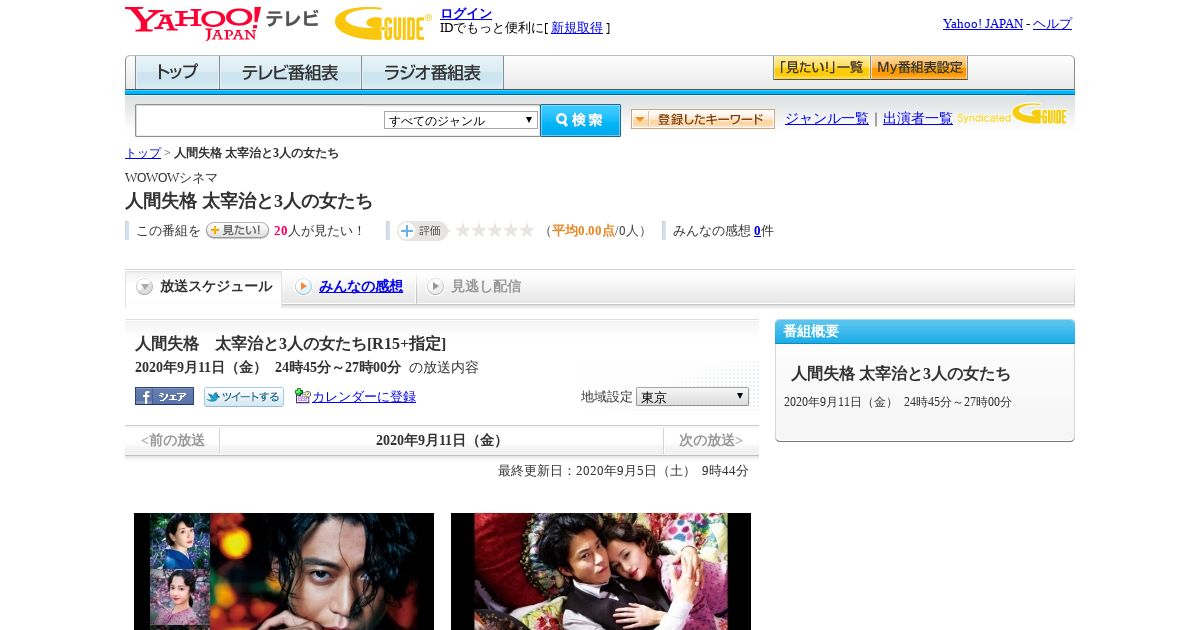Open the みんなの感想 0件 count link
The width and height of the screenshot is (1200, 630).
[x=758, y=231]
